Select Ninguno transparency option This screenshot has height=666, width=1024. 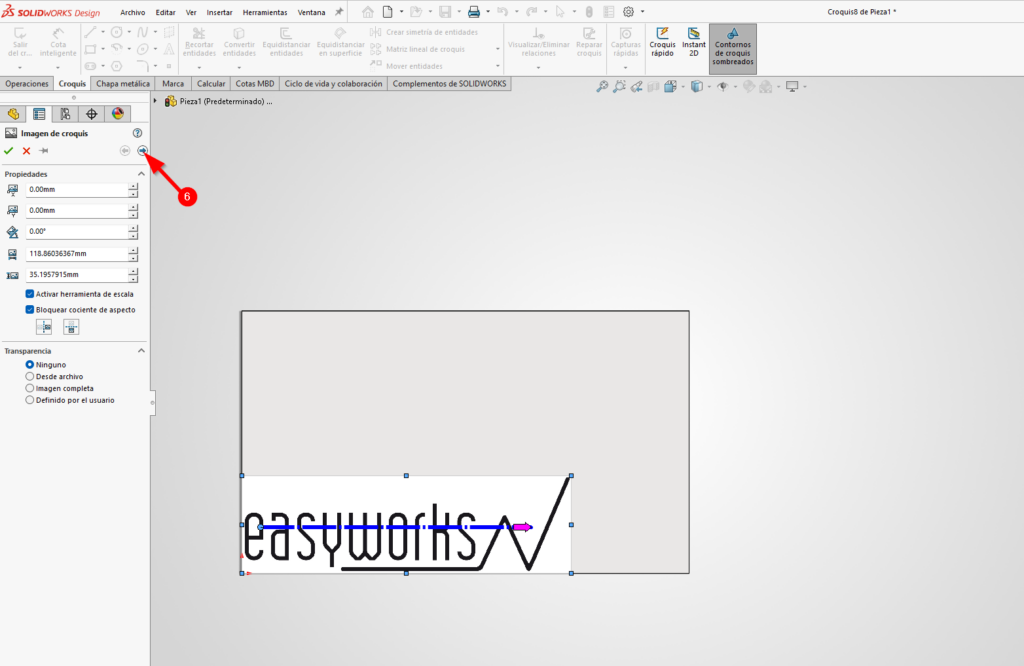pyautogui.click(x=29, y=364)
